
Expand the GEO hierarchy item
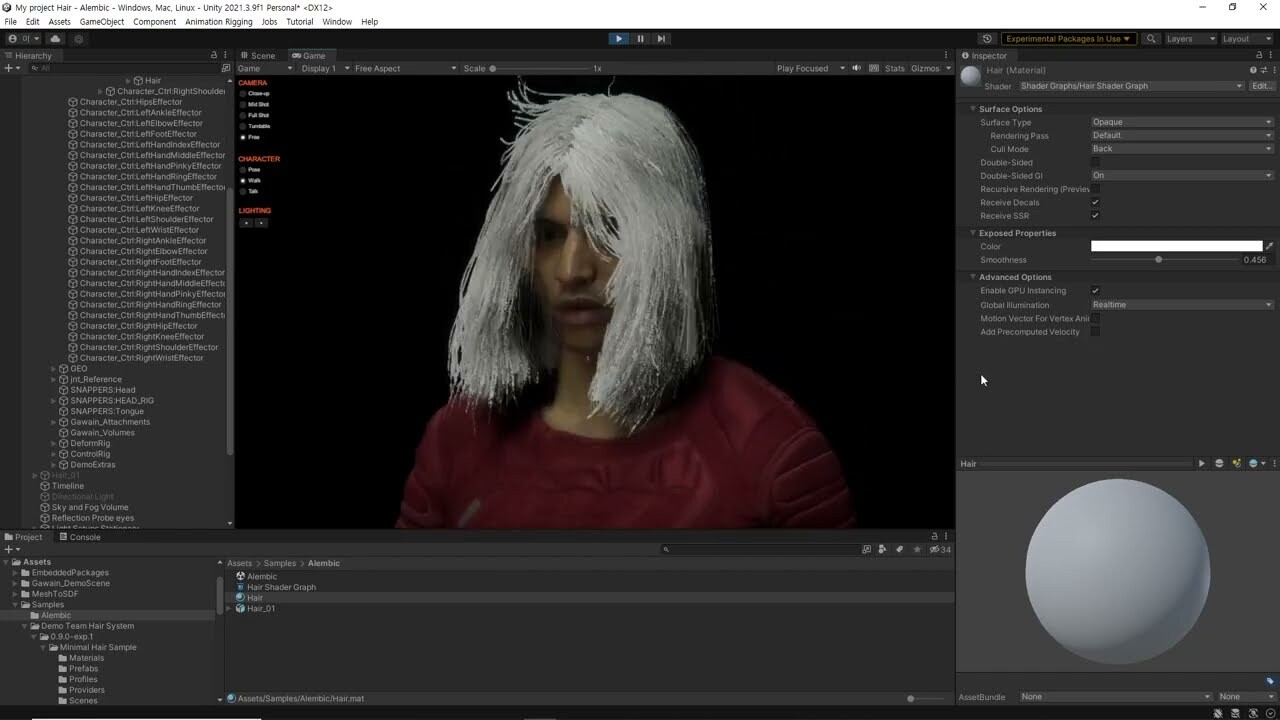pos(52,368)
